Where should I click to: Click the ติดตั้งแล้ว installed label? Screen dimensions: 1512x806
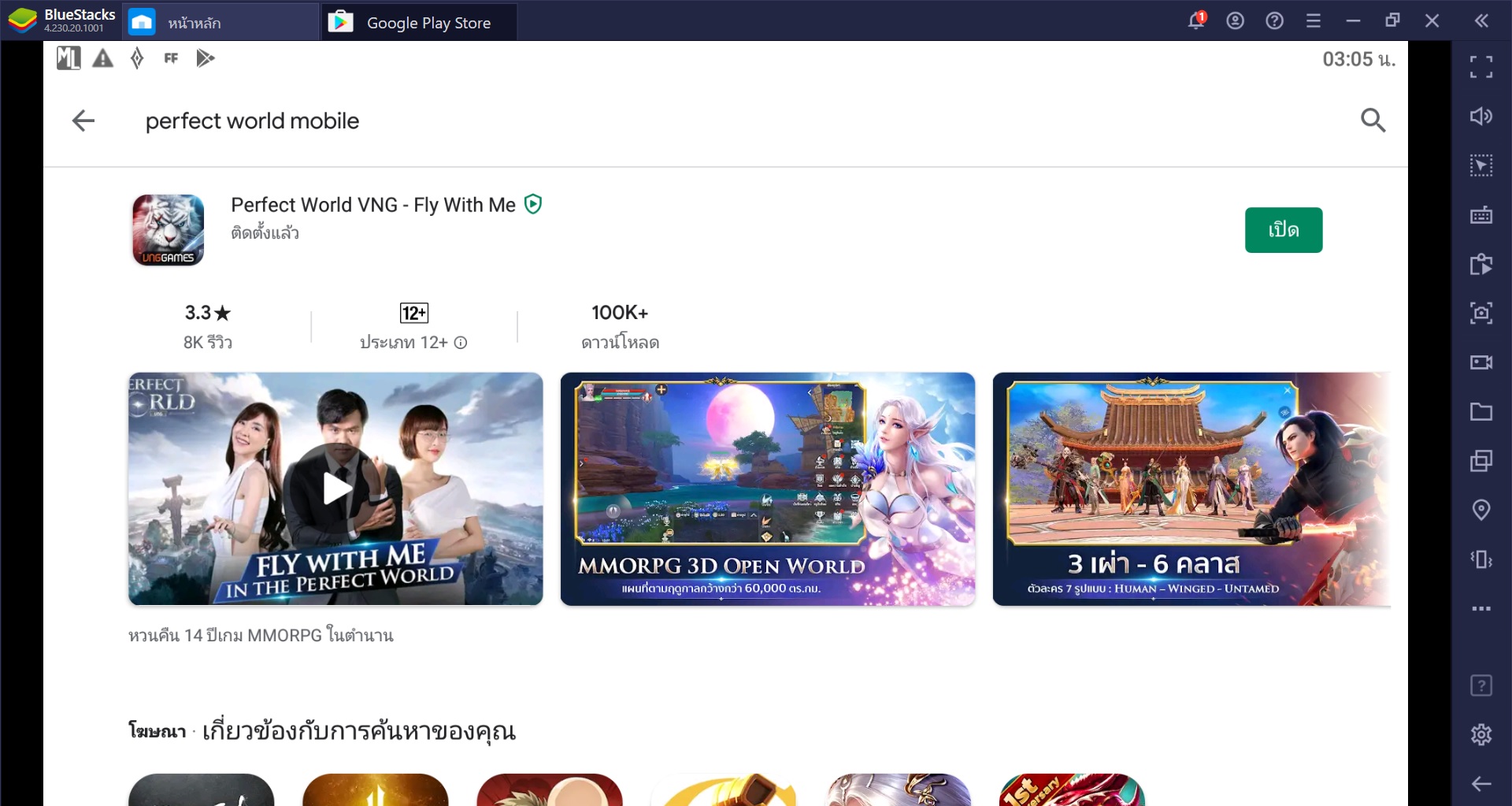click(265, 232)
